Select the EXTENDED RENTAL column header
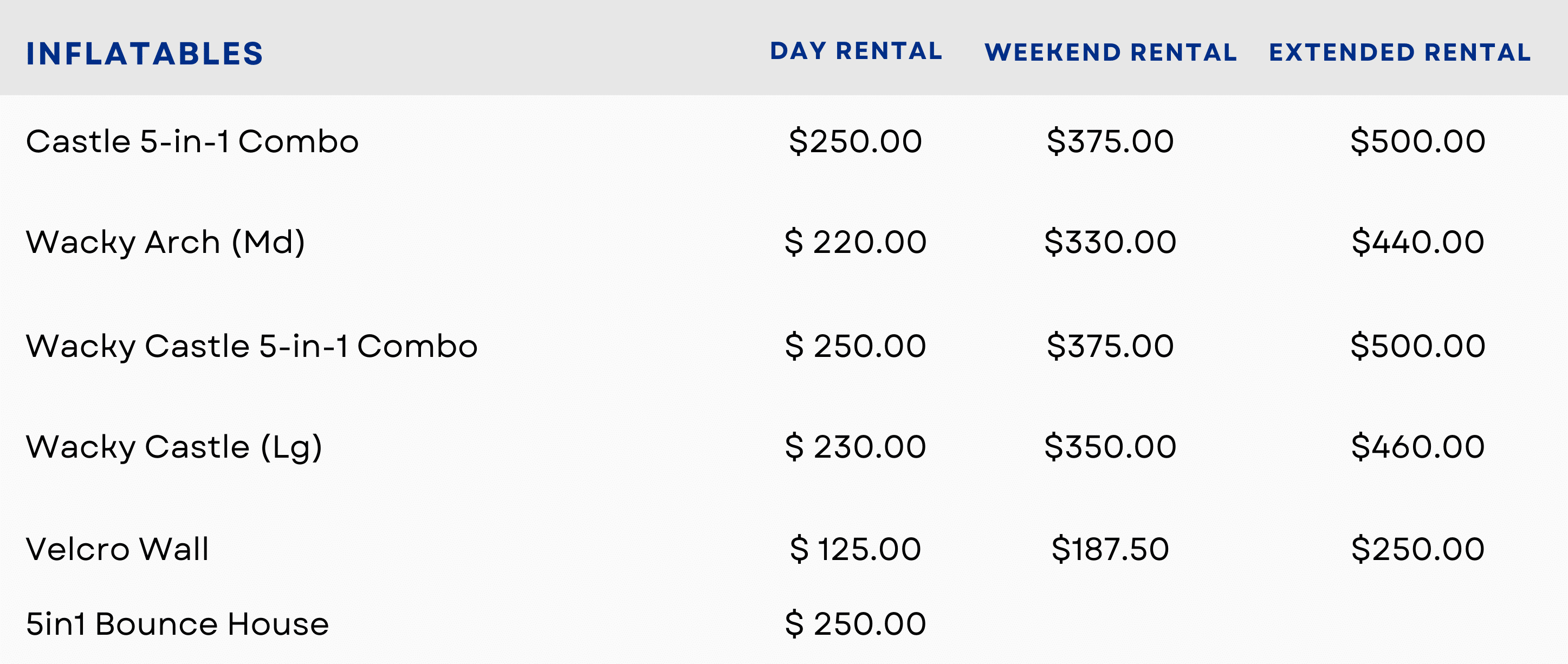Screen dimensions: 1568x664 click(1399, 53)
